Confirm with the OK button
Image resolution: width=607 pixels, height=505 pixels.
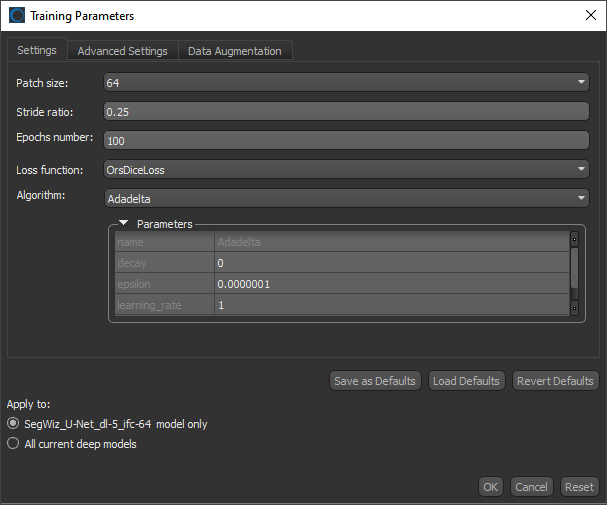pos(490,487)
